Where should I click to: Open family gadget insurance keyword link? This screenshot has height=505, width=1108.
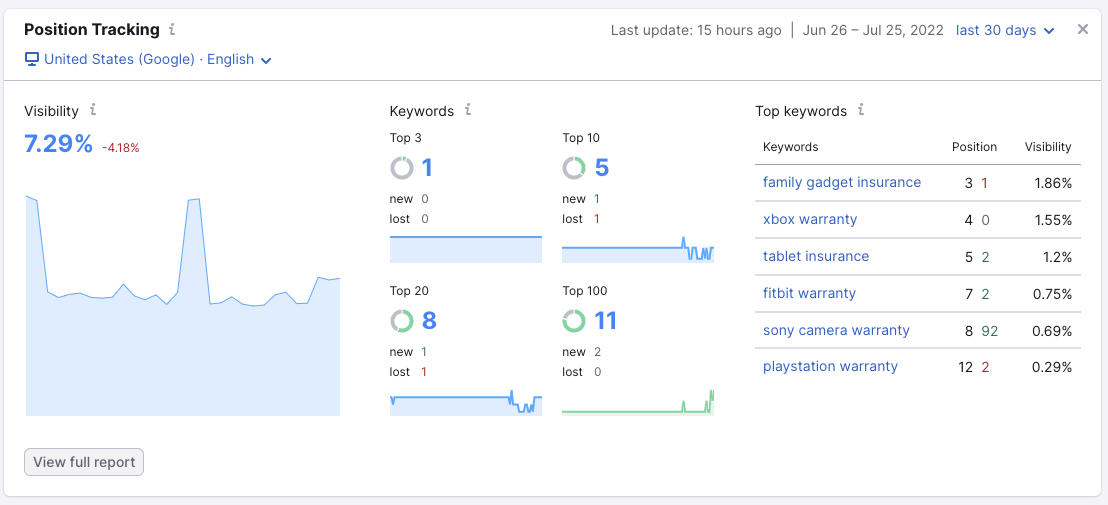pyautogui.click(x=842, y=182)
